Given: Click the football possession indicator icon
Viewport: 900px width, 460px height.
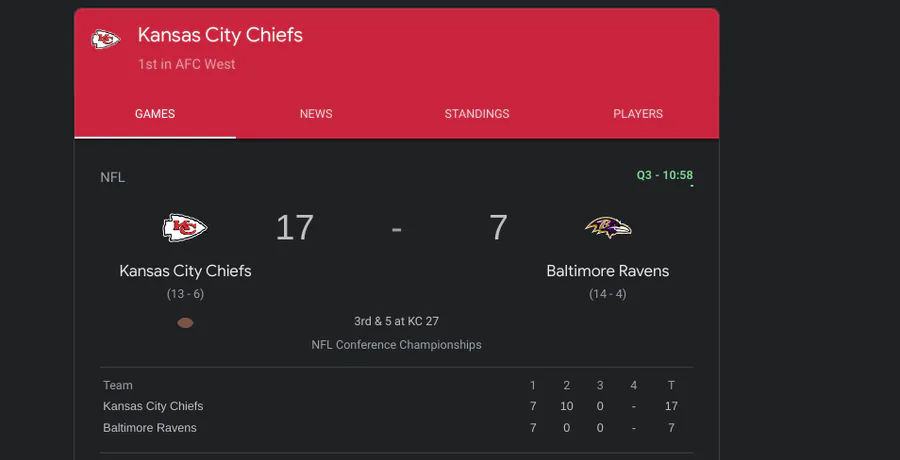Looking at the screenshot, I should tap(185, 323).
